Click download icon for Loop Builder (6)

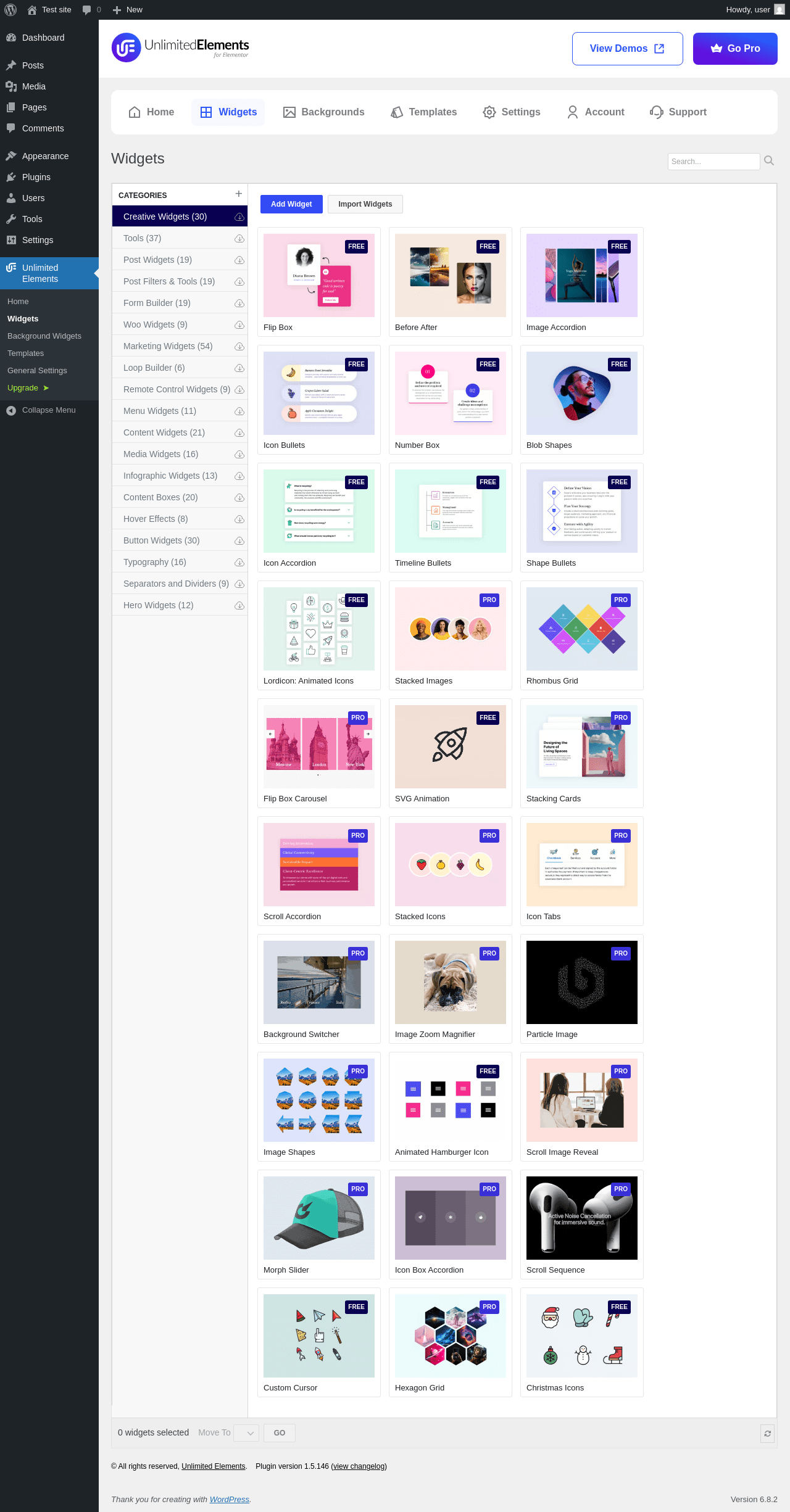pyautogui.click(x=239, y=368)
